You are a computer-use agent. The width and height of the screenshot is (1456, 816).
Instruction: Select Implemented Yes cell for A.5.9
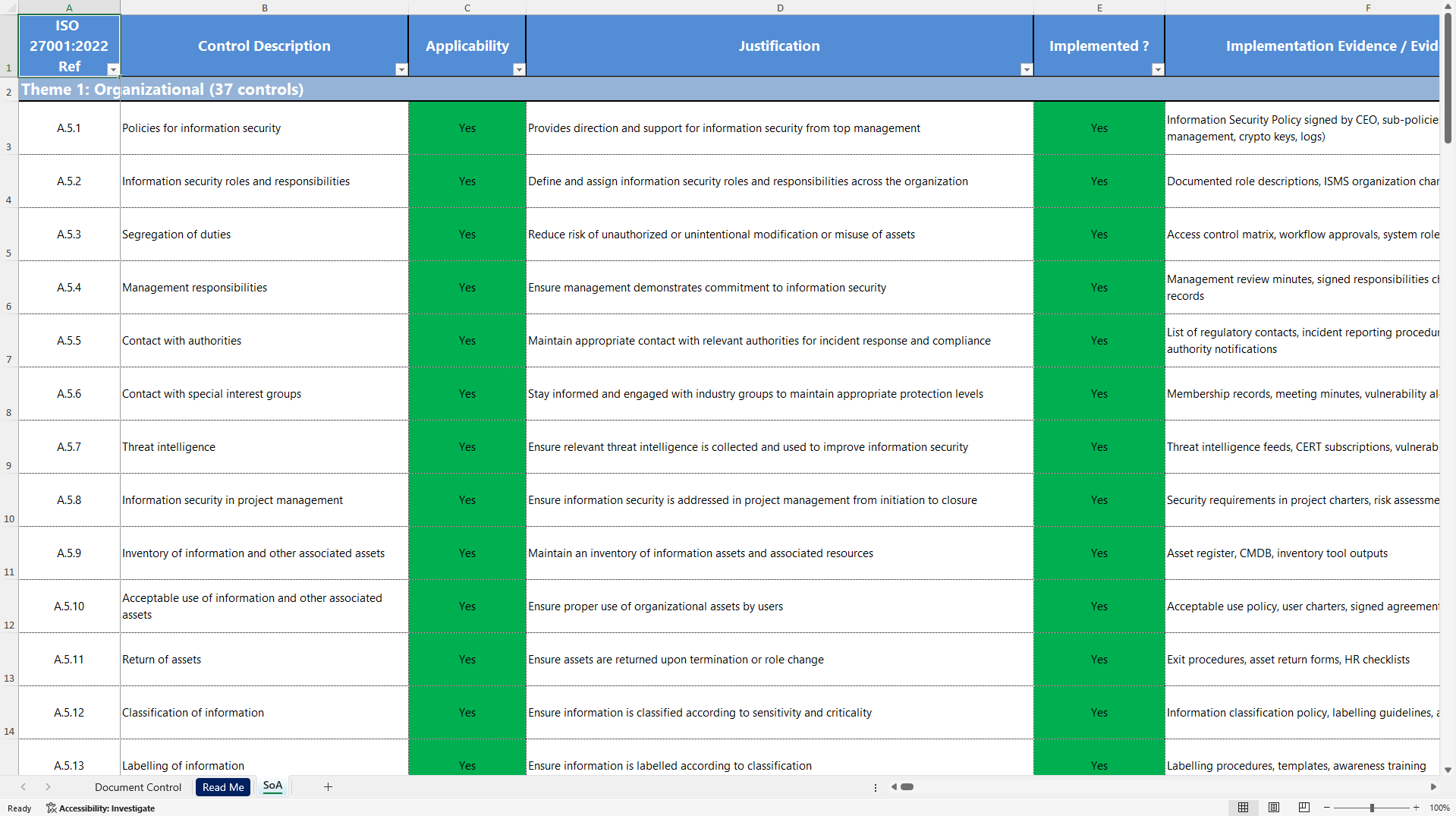coord(1099,553)
